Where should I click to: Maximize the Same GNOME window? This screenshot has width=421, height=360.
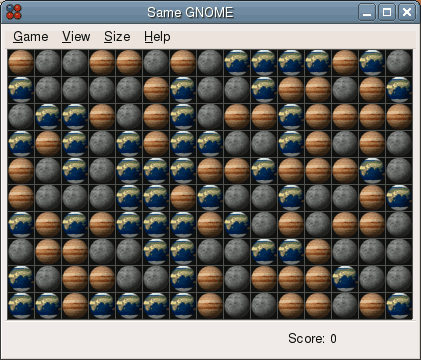tap(387, 12)
